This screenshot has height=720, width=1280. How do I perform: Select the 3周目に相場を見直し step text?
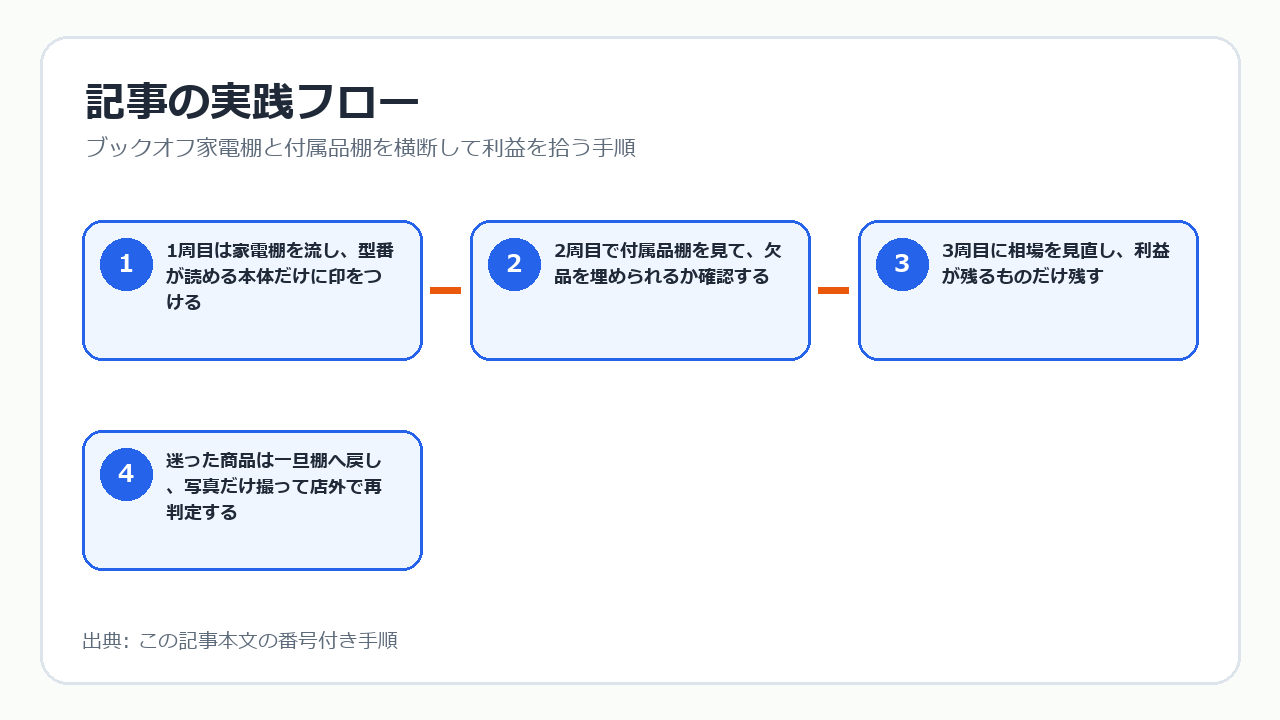1056,264
